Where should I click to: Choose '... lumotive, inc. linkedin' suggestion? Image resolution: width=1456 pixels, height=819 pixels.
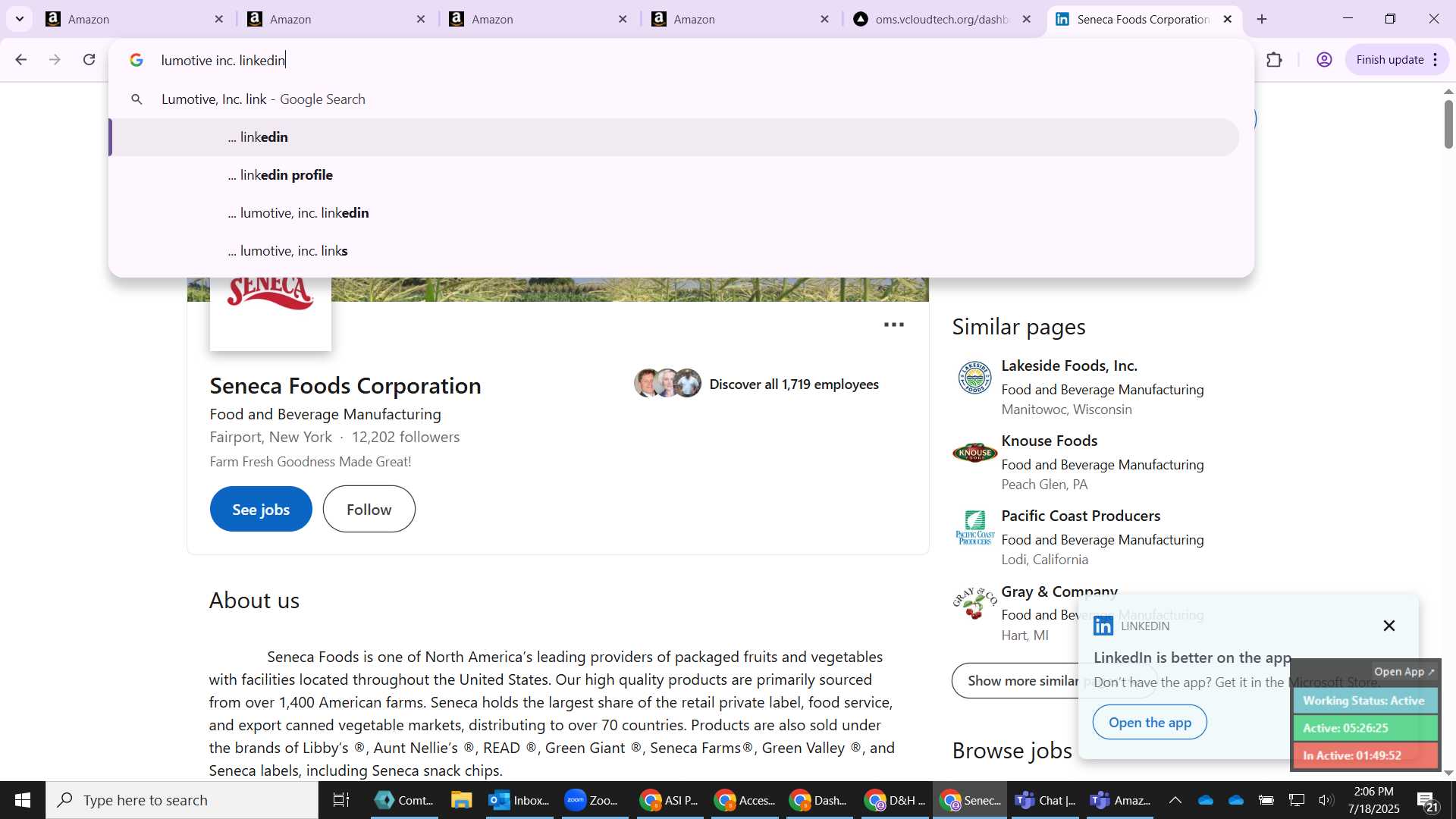pyautogui.click(x=673, y=213)
